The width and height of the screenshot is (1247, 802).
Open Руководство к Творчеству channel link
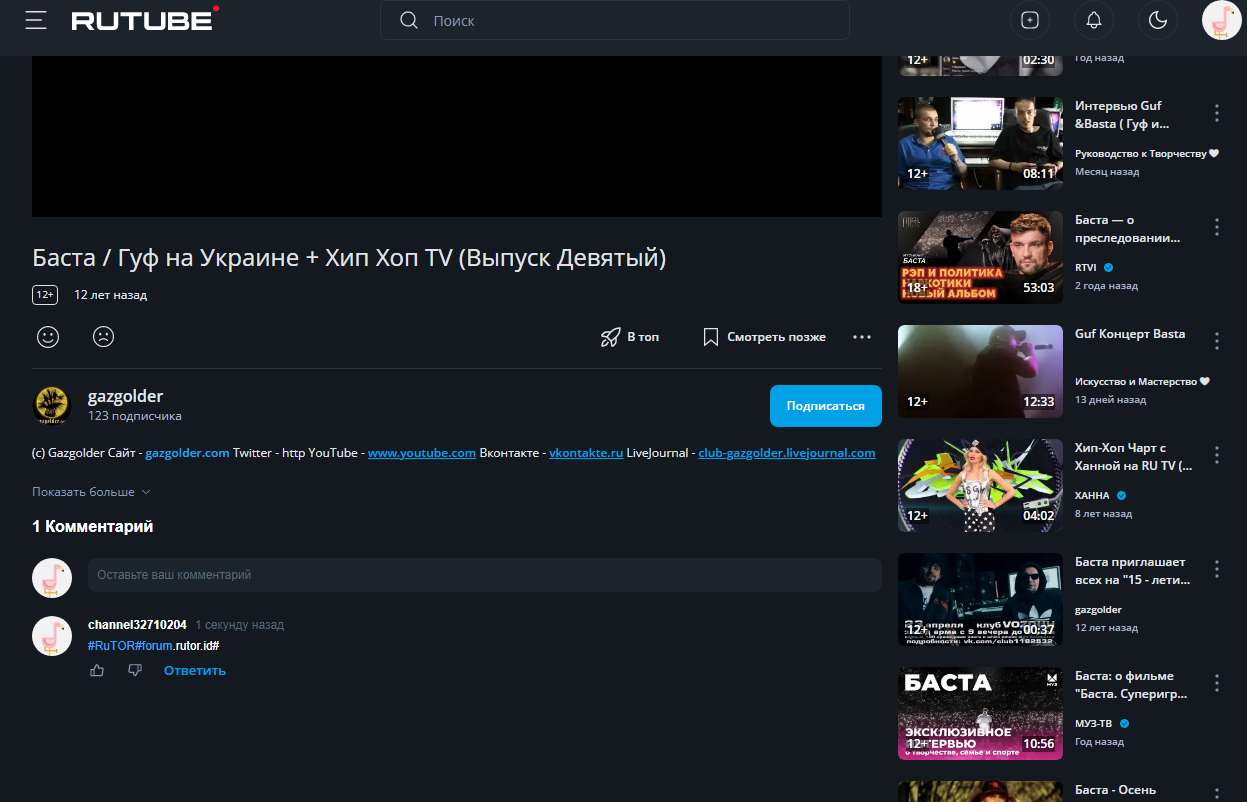pyautogui.click(x=1147, y=154)
